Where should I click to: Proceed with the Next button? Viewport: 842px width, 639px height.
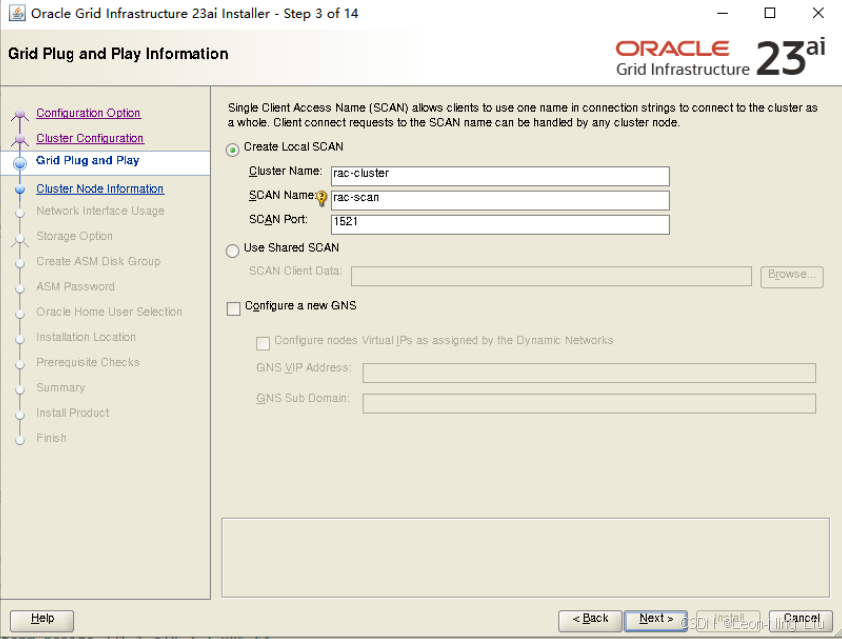[656, 620]
